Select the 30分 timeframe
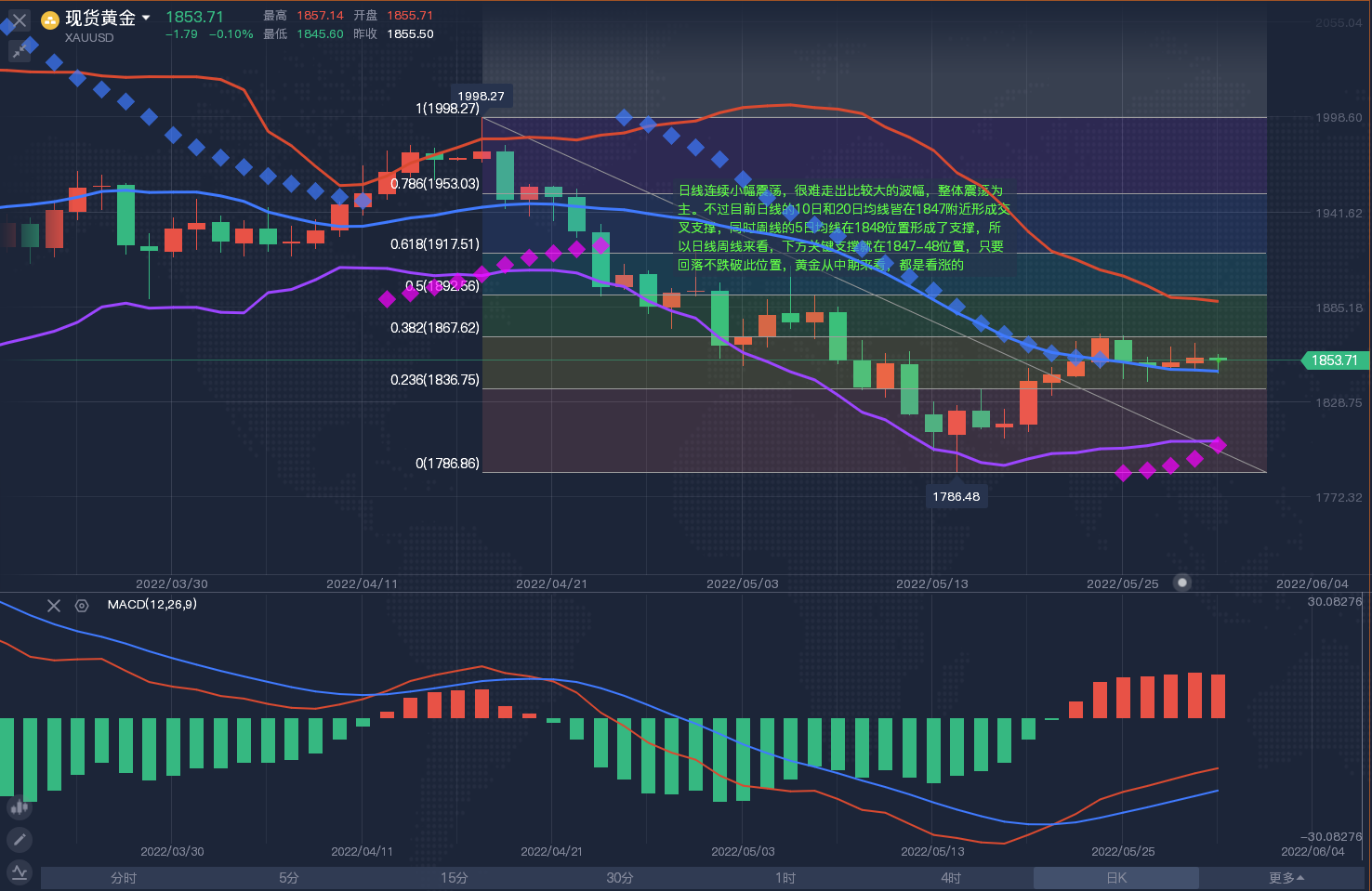The width and height of the screenshot is (1372, 891). [620, 878]
